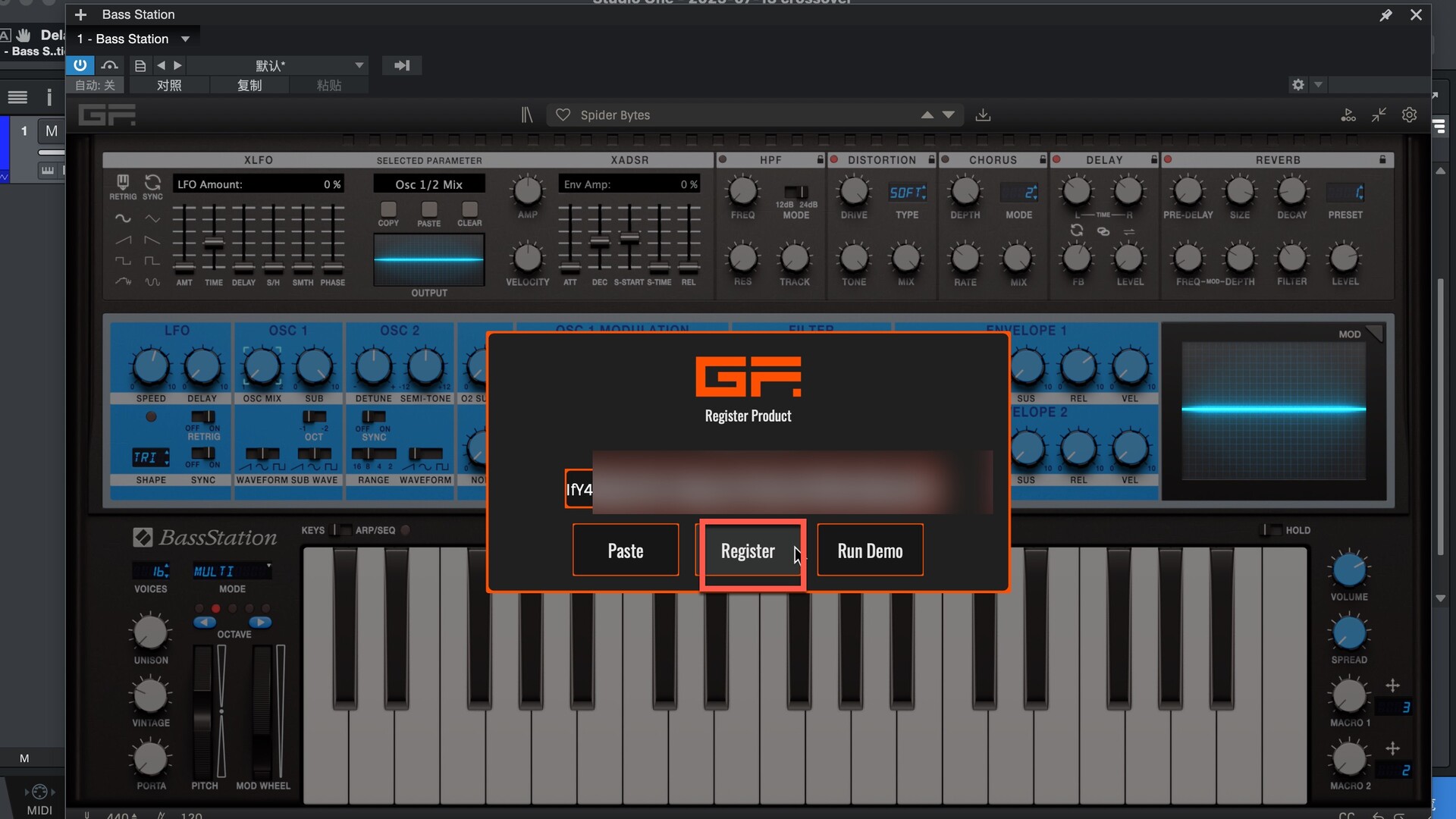Click the 复制 copy button
The width and height of the screenshot is (1456, 819).
[249, 86]
